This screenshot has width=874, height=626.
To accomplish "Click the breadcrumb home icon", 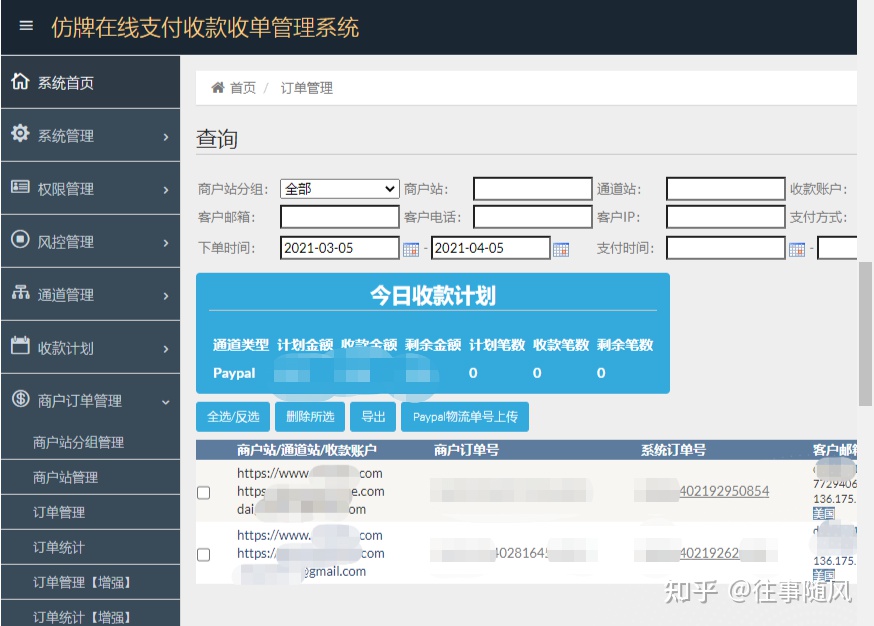I will click(217, 88).
